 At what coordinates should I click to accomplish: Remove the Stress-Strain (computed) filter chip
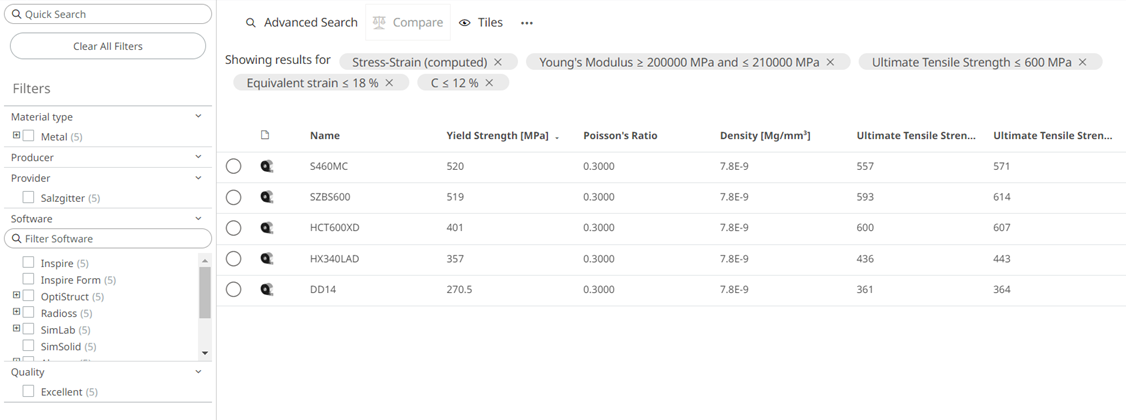[x=498, y=62]
